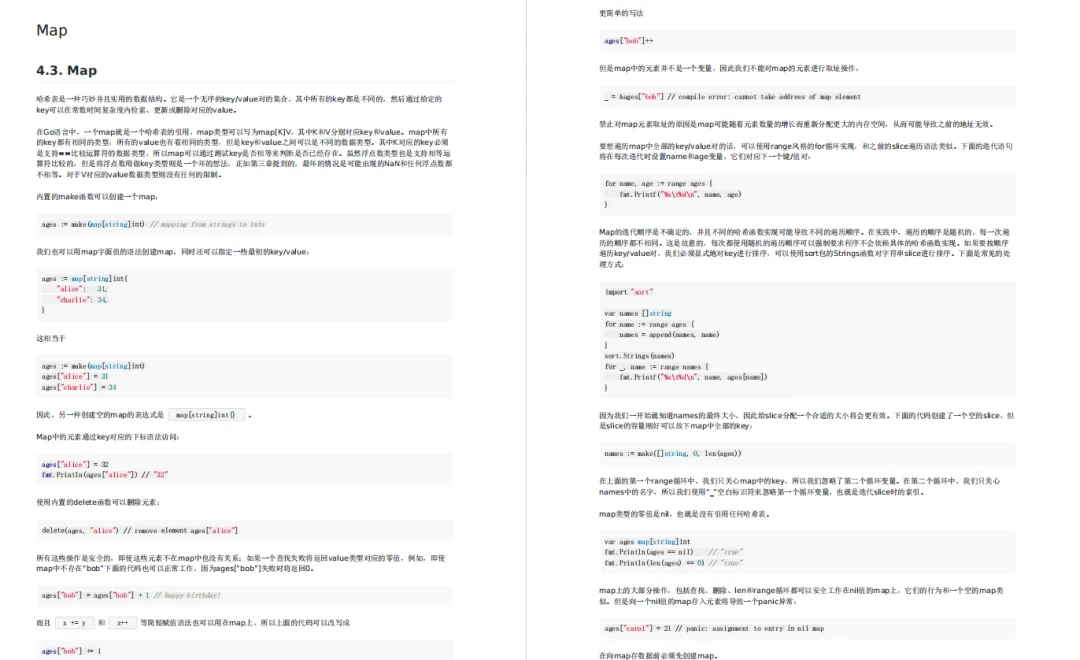Click code line "var ages map[string]int"

(647, 542)
